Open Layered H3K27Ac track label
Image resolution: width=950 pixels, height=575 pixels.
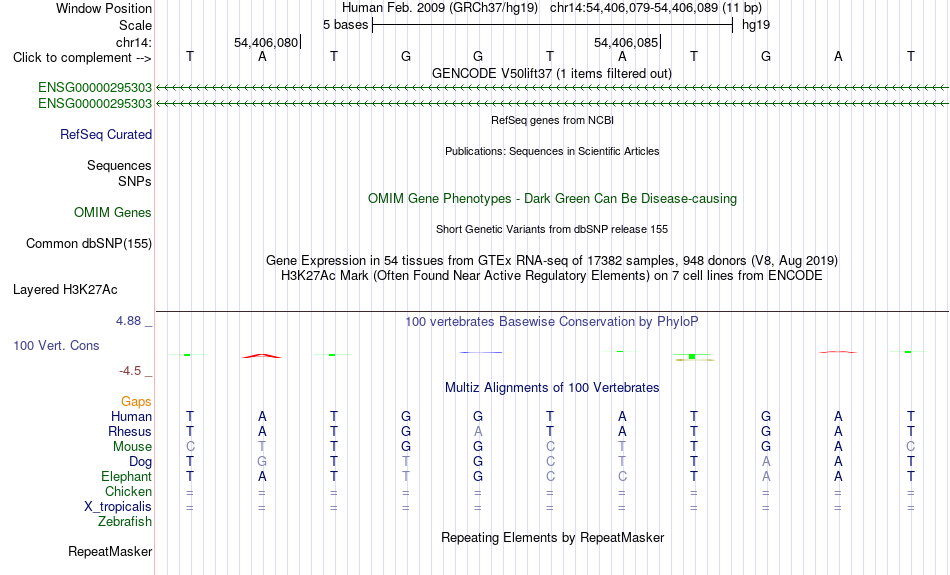coord(65,290)
